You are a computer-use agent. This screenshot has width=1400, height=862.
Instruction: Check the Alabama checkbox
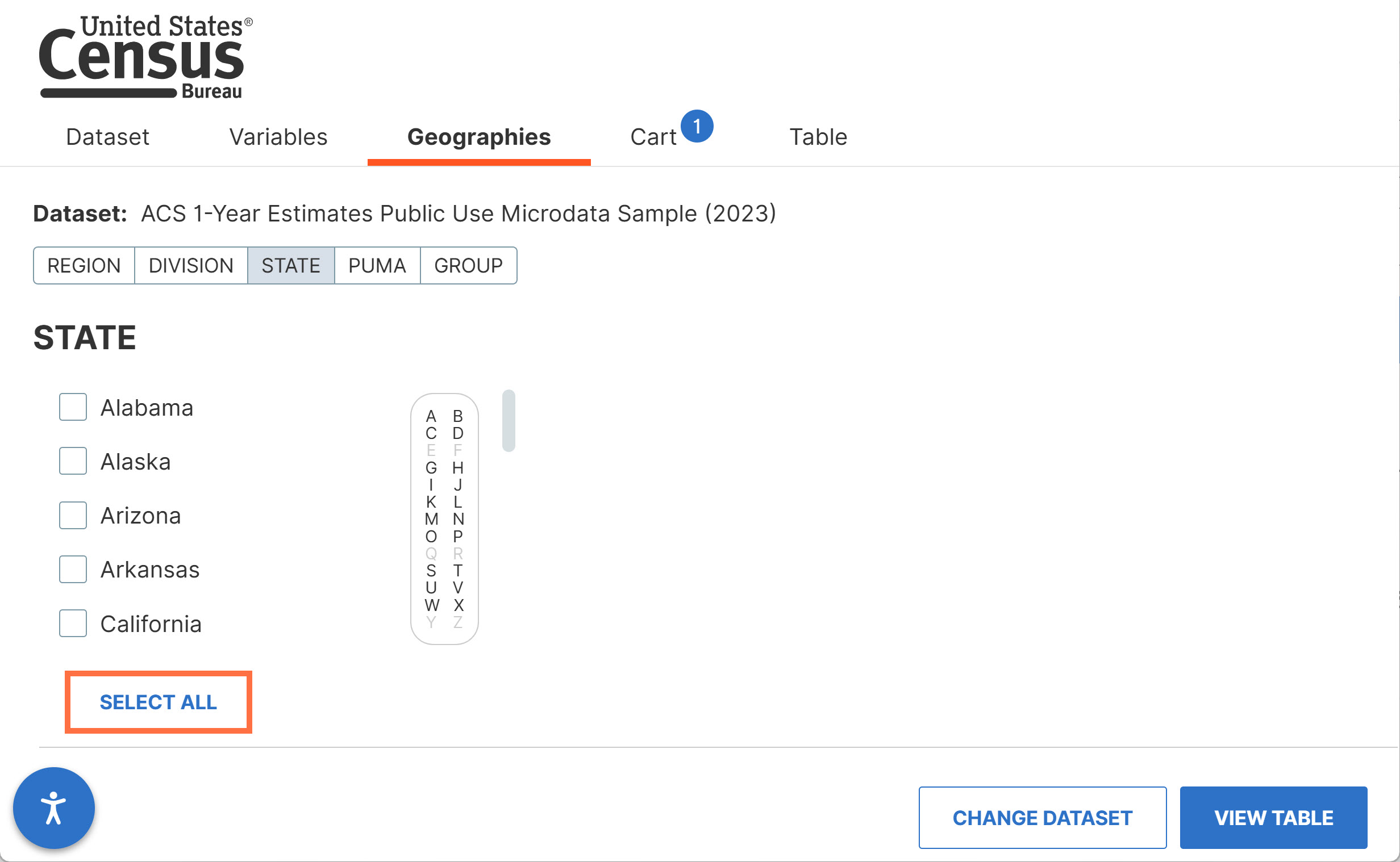[x=73, y=407]
